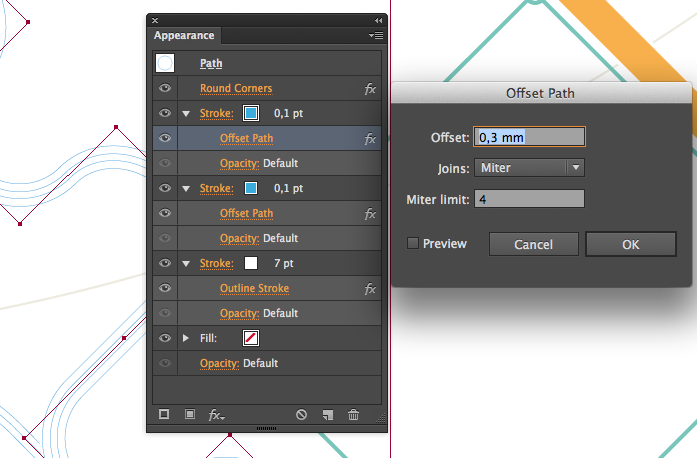Enable the Preview checkbox in Offset Path
697x458 pixels.
pyautogui.click(x=413, y=244)
